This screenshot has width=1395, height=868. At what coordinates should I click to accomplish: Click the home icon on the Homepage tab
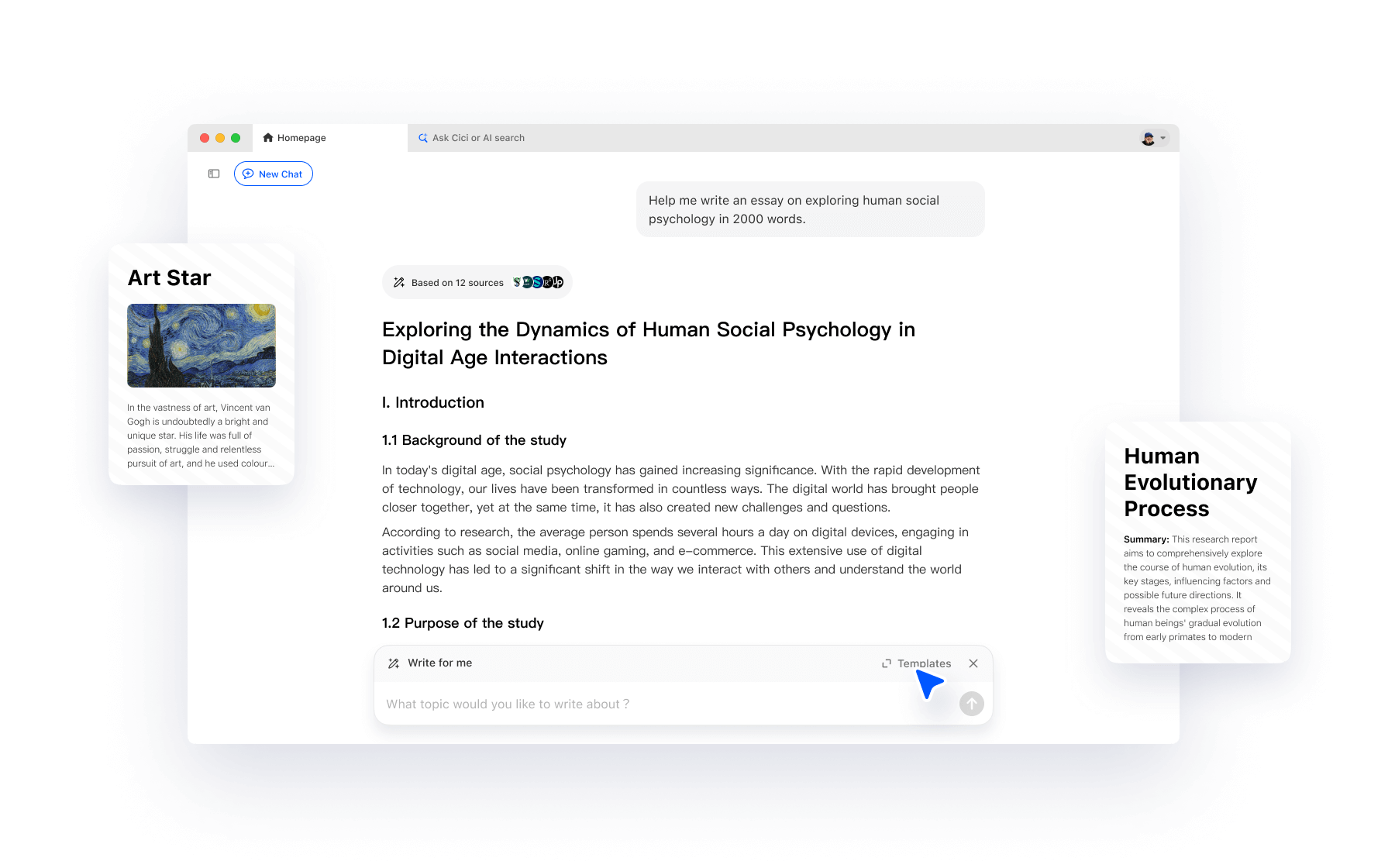(x=268, y=137)
